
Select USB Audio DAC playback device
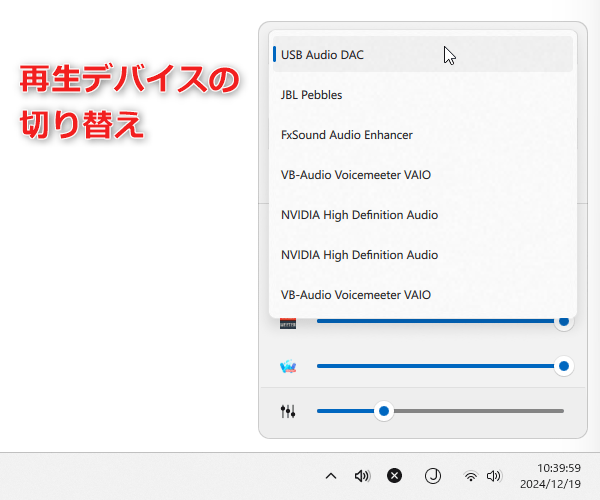point(423,54)
